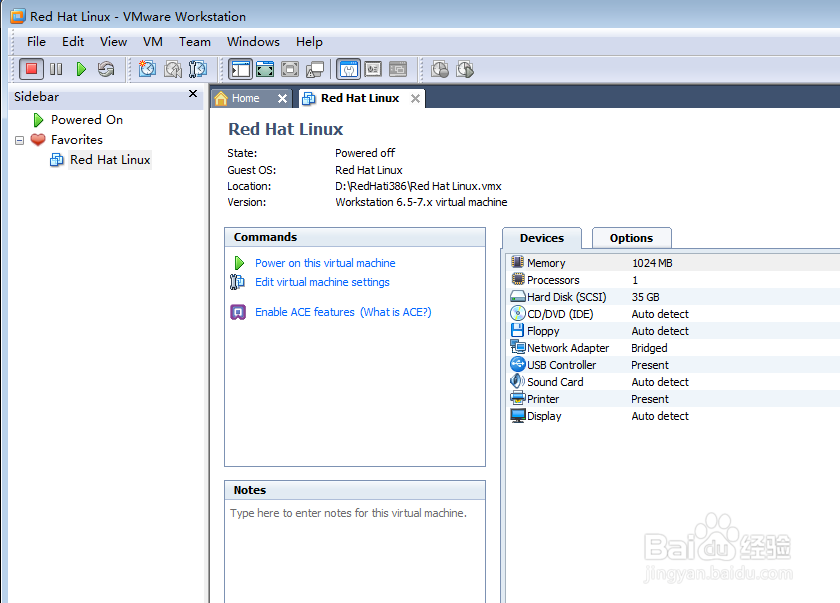Image resolution: width=840 pixels, height=603 pixels.
Task: Collapse the Favorites tree node
Action: [19, 140]
